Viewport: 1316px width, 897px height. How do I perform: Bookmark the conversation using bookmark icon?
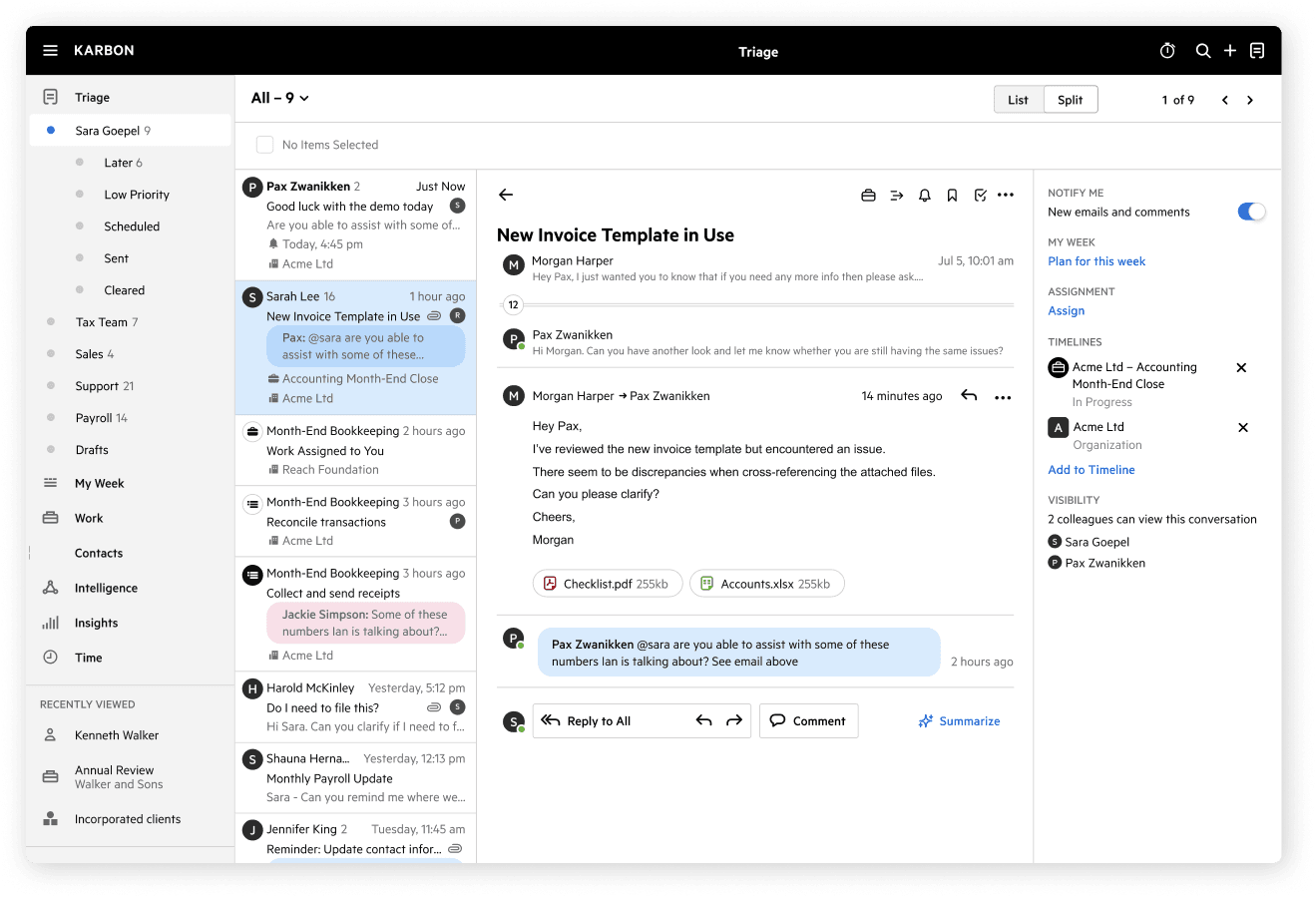click(952, 196)
